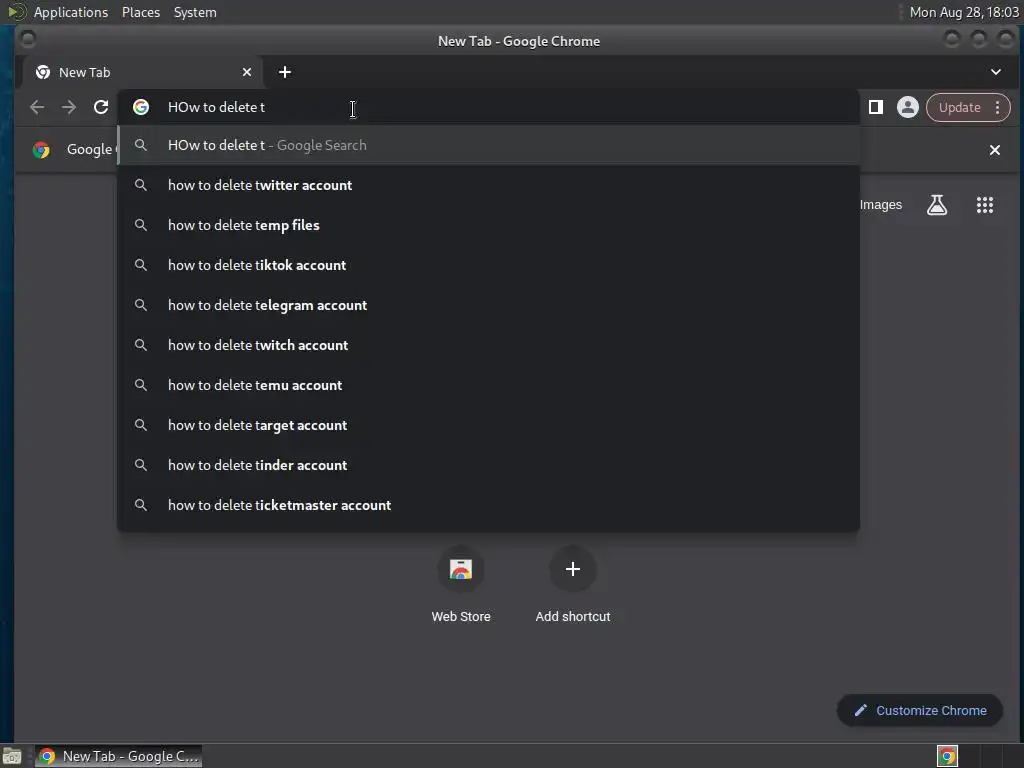Click the clock showing Mon Aug 28
Screen dimensions: 1024x768
964,12
